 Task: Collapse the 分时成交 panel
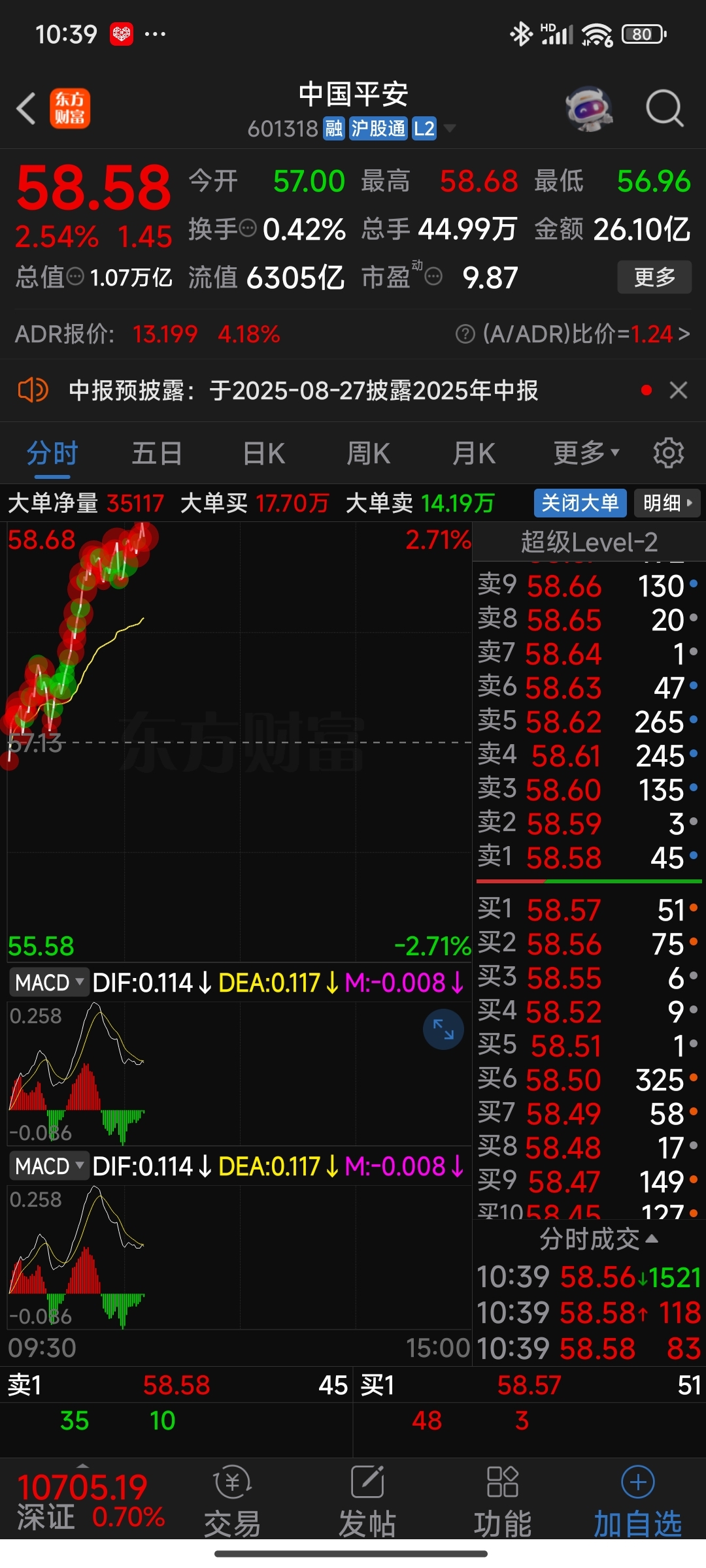[x=598, y=1239]
